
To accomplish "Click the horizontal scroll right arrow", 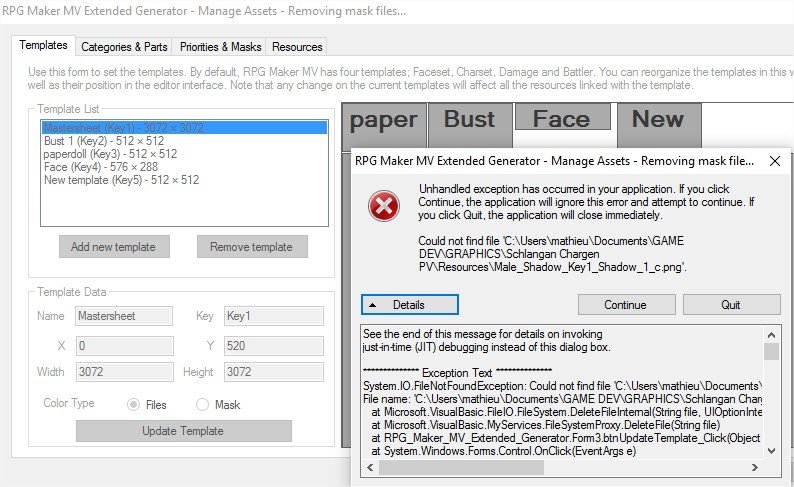I will tap(755, 467).
